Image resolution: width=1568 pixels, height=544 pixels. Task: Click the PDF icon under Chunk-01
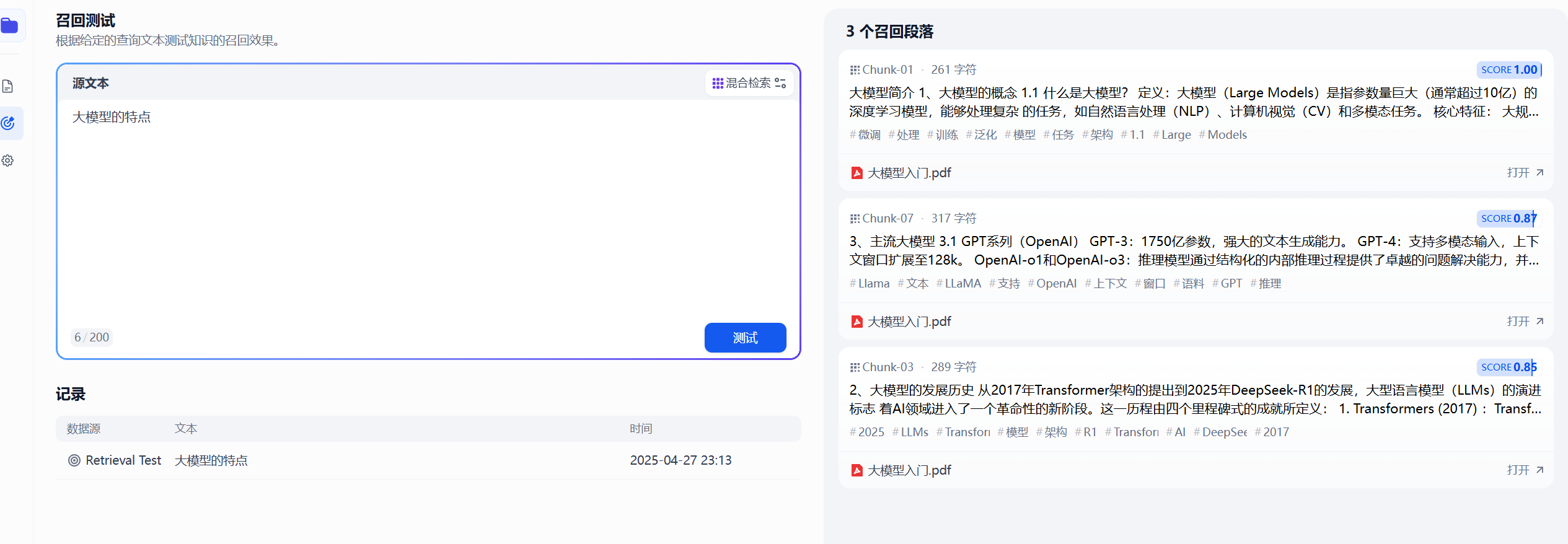(x=857, y=173)
